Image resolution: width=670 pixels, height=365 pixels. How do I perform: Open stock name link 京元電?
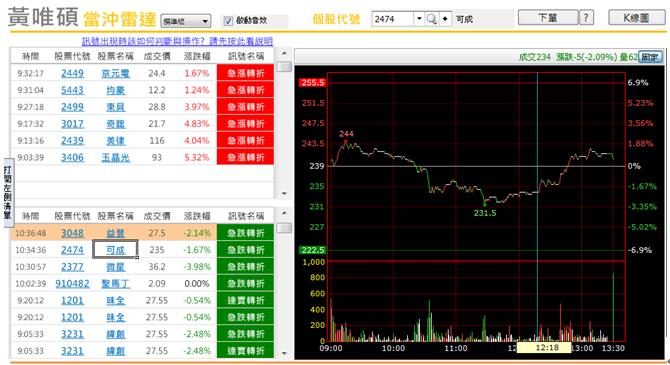tap(115, 73)
